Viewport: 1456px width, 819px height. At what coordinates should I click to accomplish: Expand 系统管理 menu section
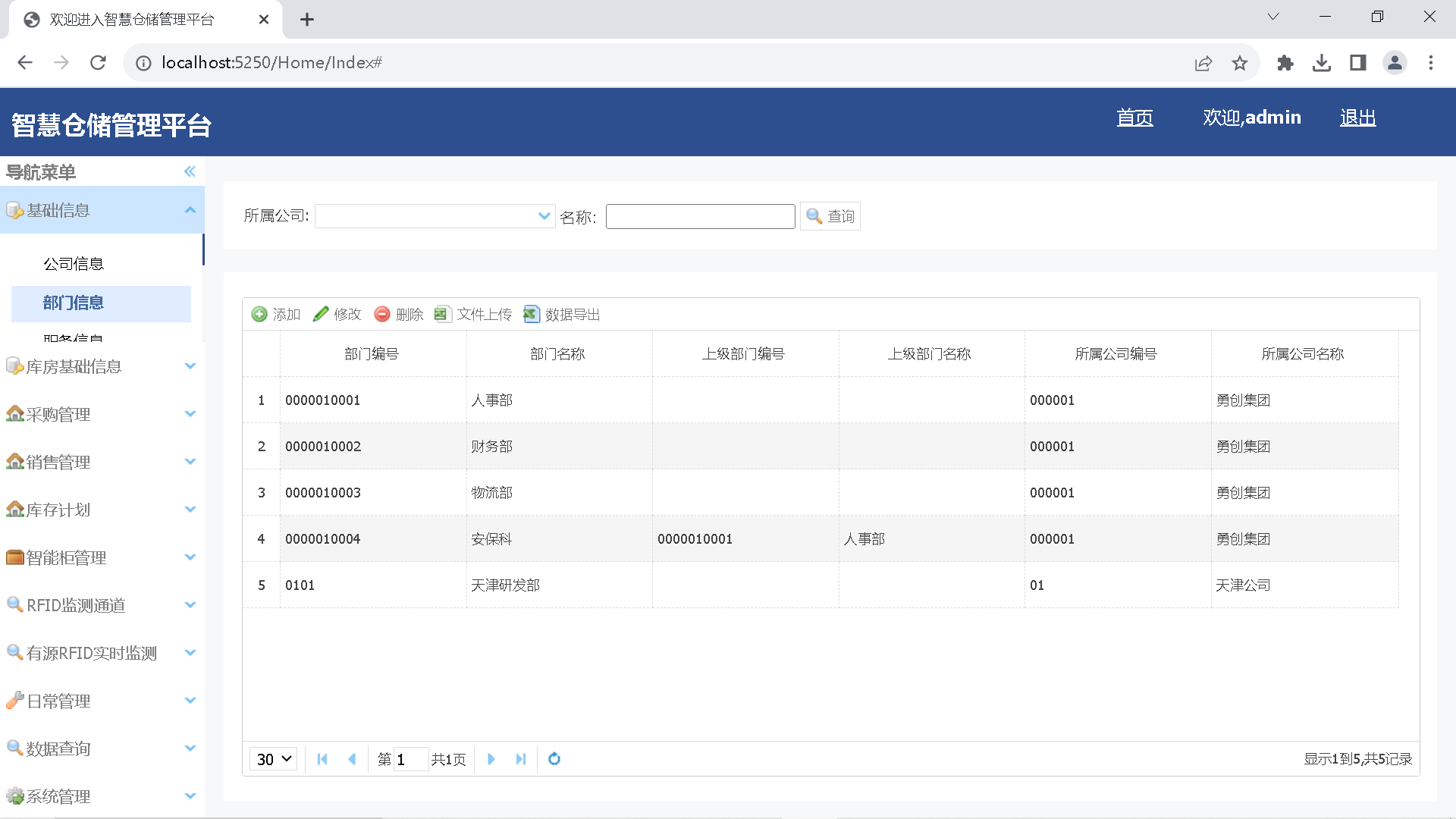click(102, 796)
